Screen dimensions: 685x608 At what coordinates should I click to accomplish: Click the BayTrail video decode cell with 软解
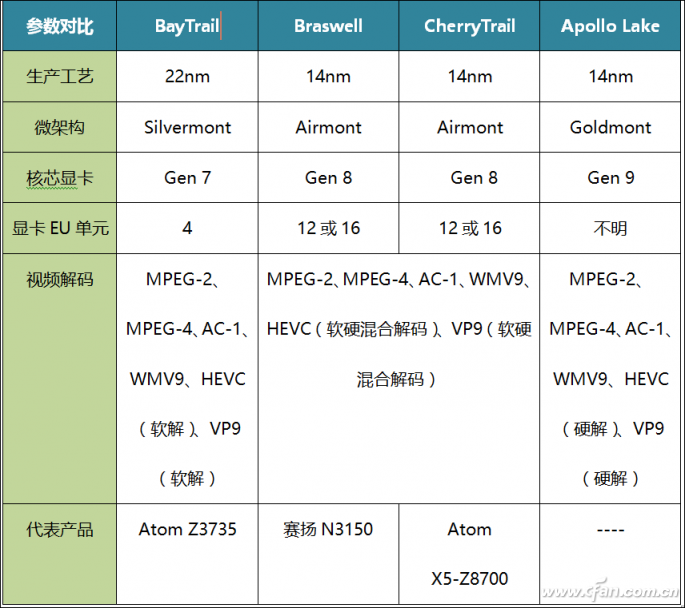[x=187, y=378]
